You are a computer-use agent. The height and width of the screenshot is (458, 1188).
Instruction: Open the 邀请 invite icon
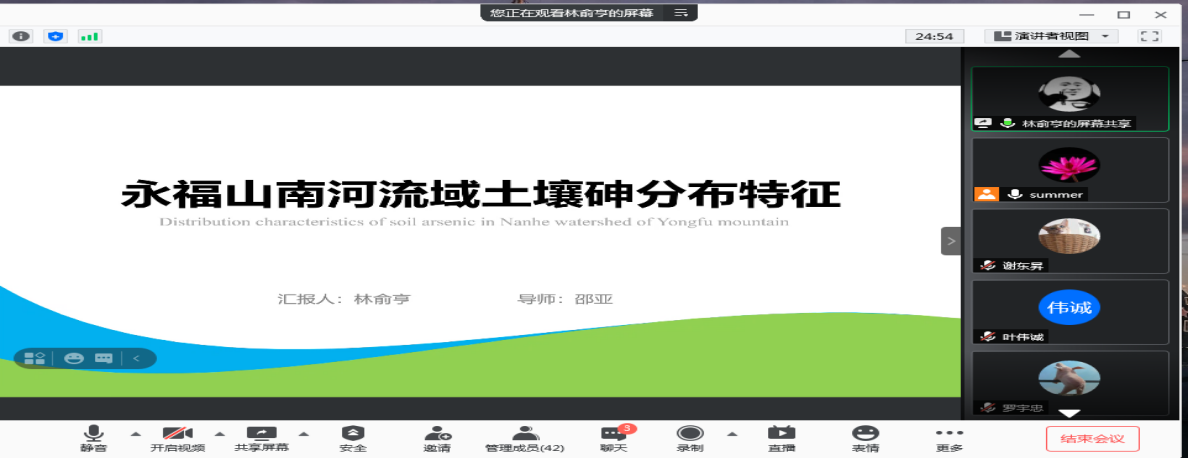point(437,433)
